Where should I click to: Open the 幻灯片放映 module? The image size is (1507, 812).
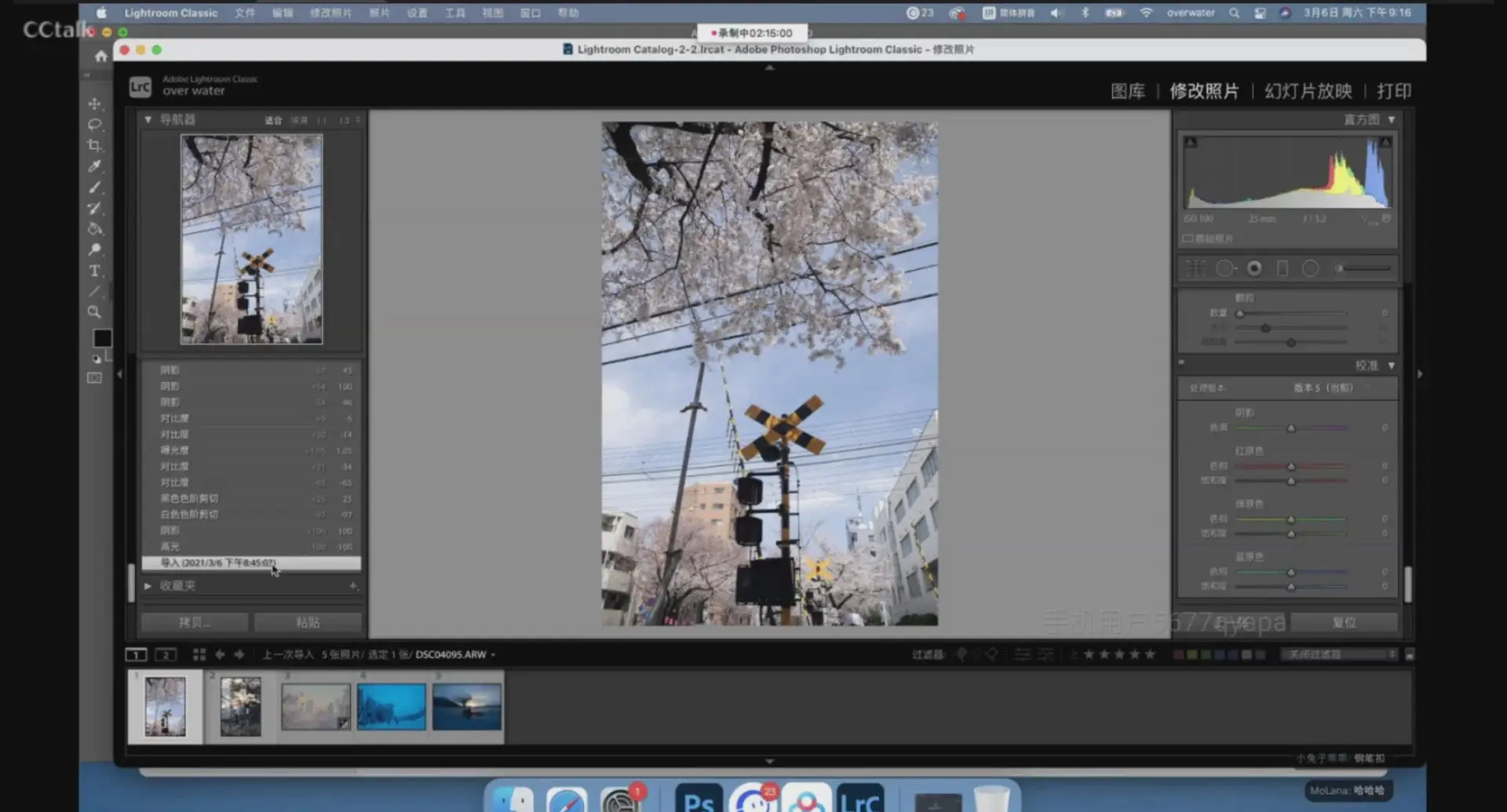tap(1308, 91)
